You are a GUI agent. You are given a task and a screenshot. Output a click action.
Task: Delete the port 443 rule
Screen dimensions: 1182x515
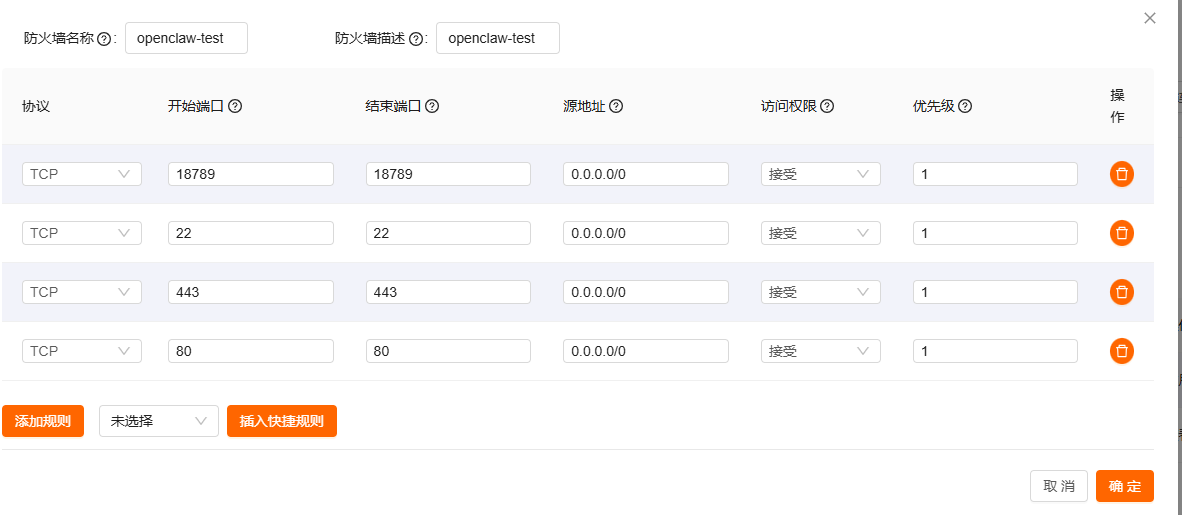tap(1122, 292)
